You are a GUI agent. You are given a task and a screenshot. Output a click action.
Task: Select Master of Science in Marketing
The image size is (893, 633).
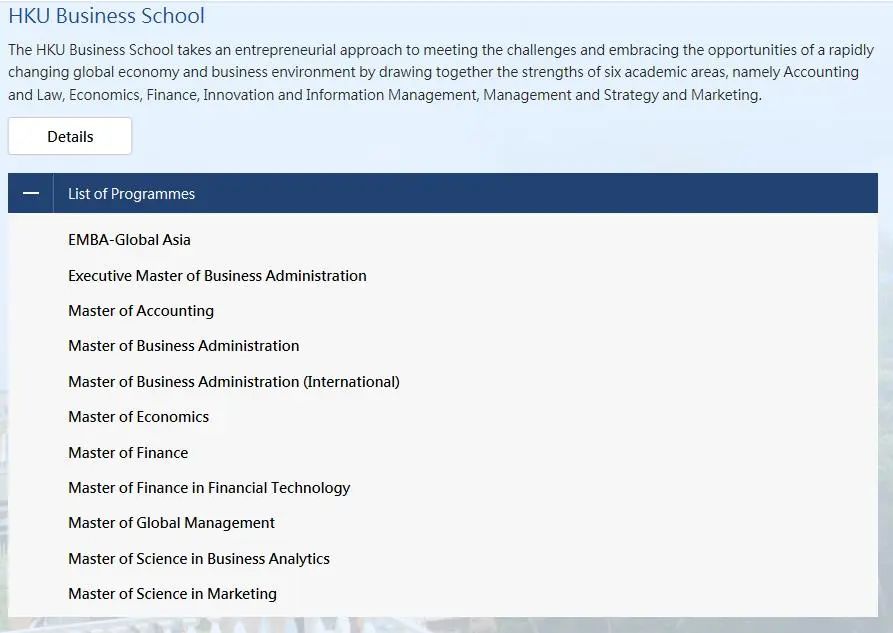pos(173,594)
